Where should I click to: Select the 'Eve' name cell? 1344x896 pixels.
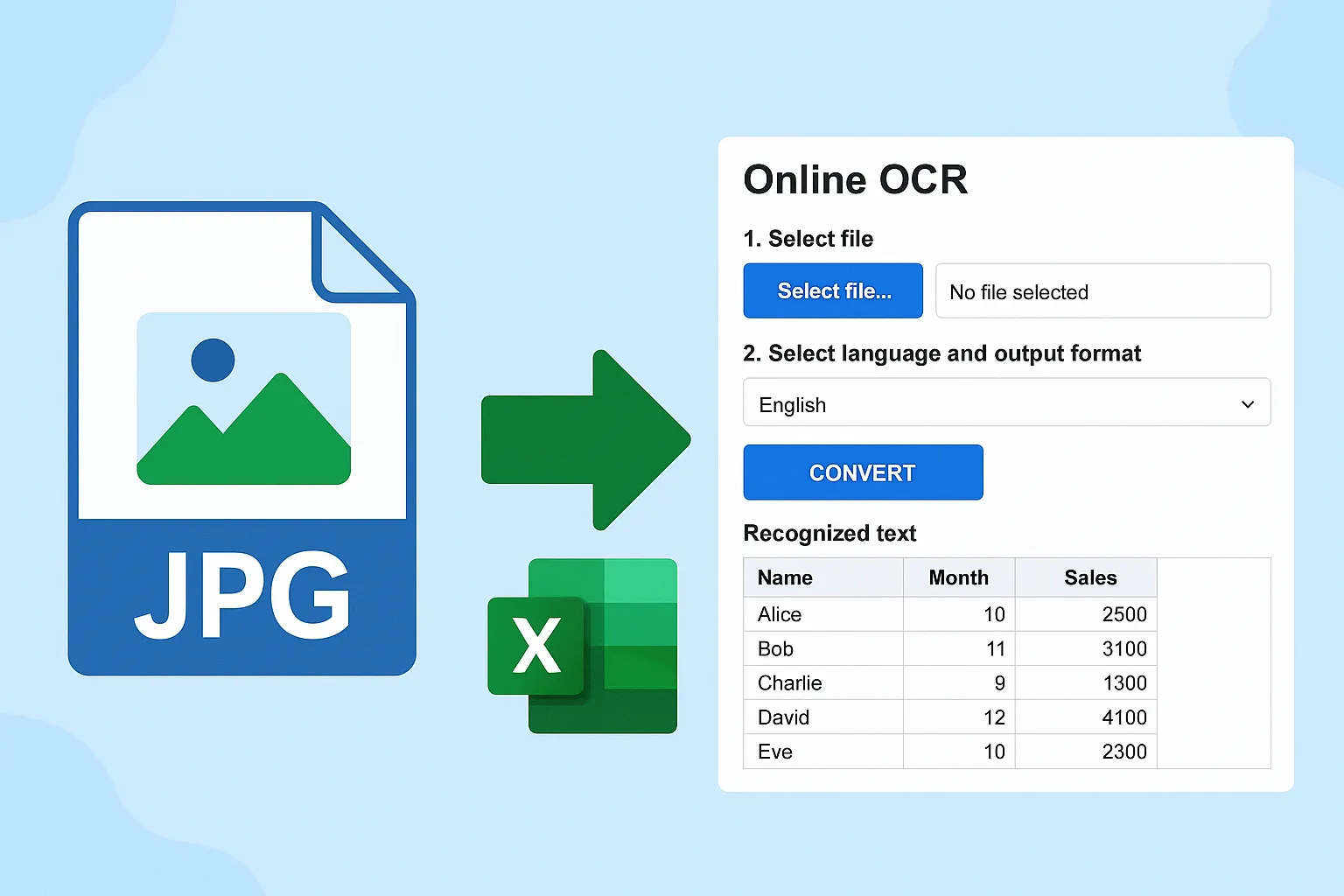tap(823, 752)
